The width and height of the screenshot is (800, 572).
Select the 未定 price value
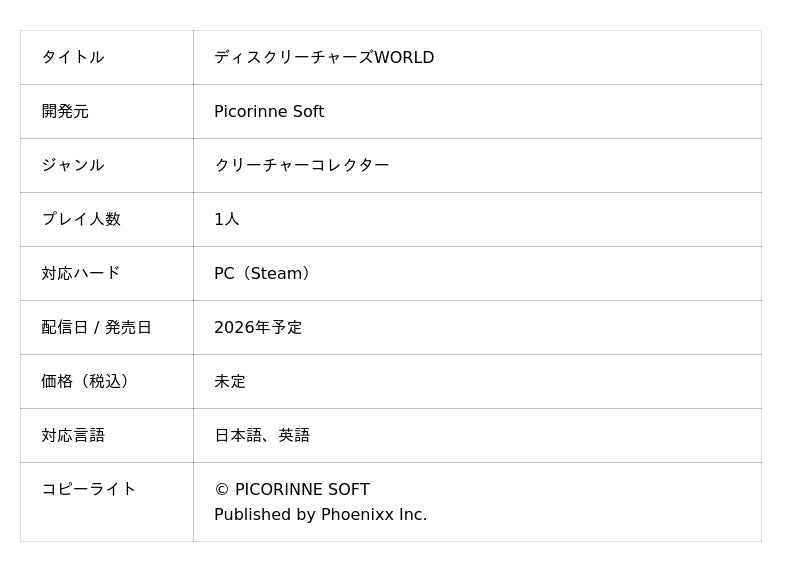(230, 381)
